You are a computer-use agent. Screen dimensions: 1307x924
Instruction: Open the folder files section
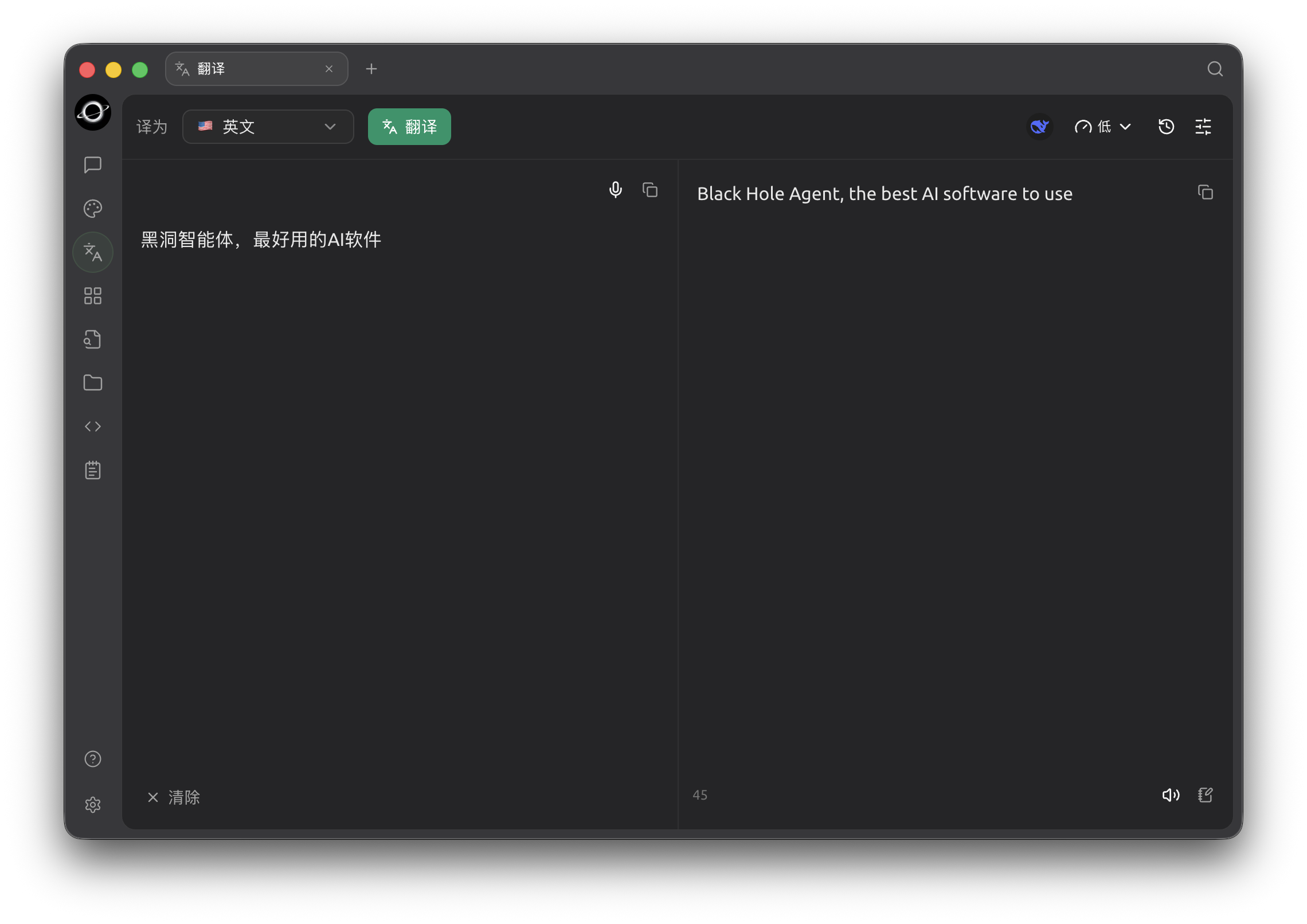pyautogui.click(x=92, y=383)
